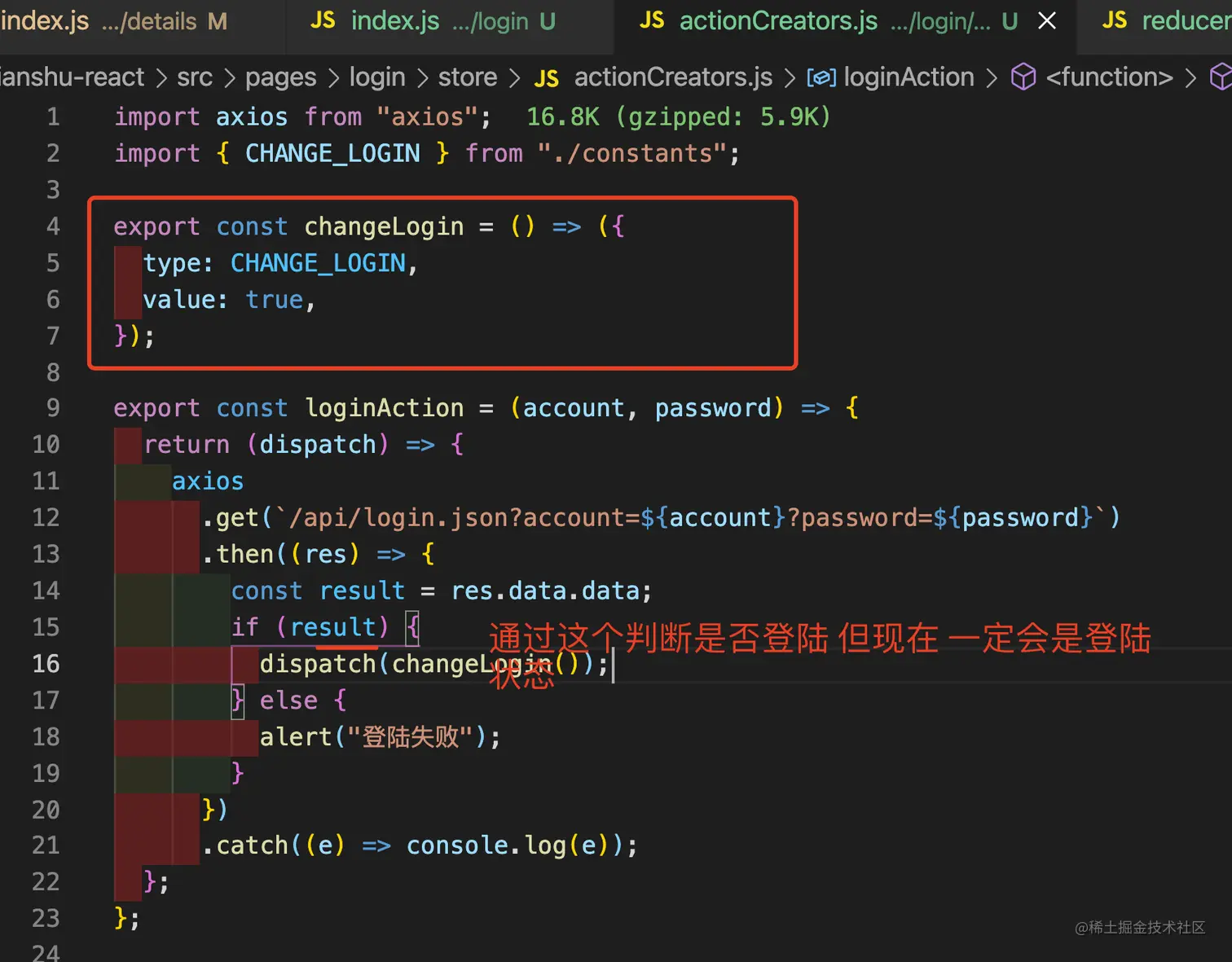Open the login folder breadcrumb

(x=377, y=77)
